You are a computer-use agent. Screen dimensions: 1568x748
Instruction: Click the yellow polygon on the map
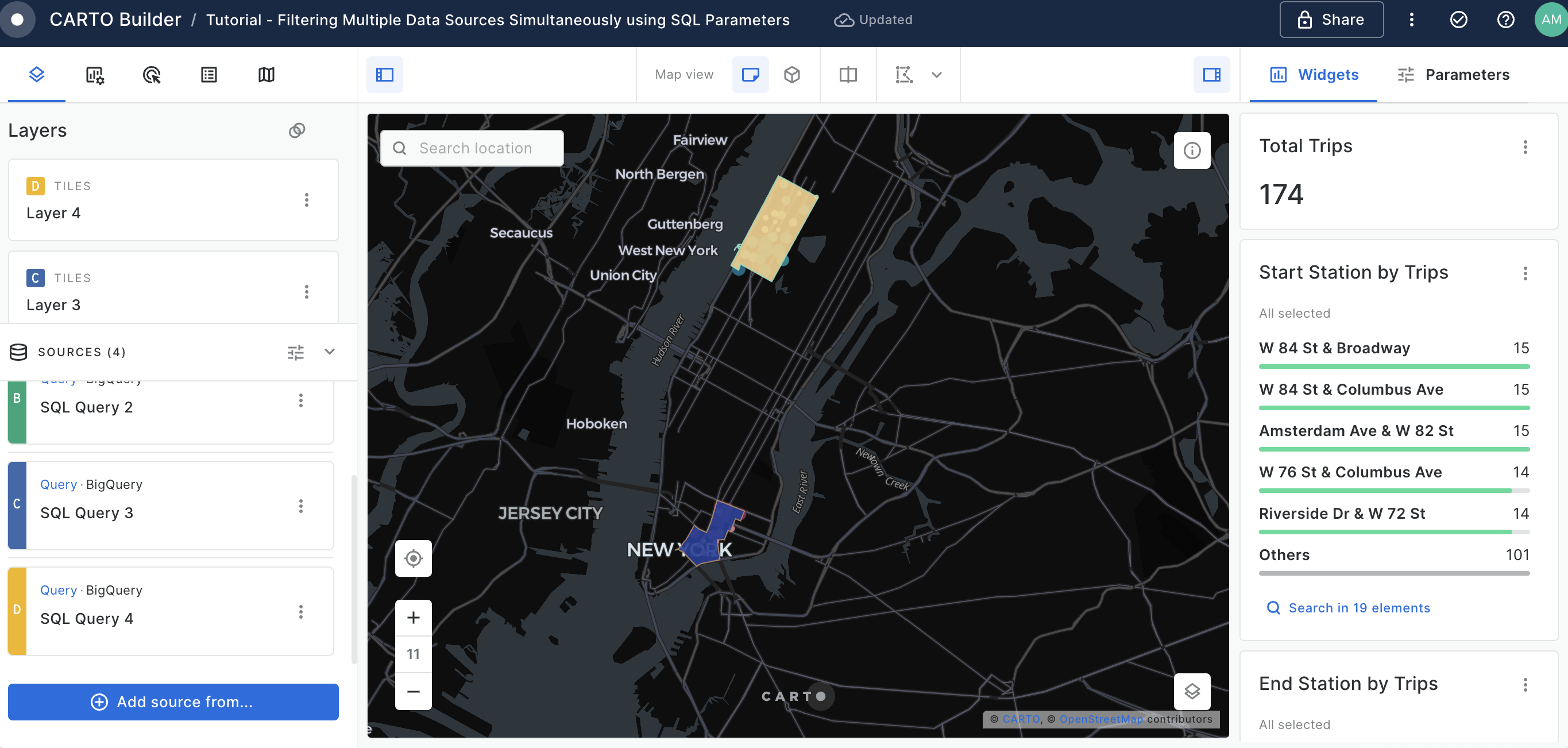click(x=774, y=228)
